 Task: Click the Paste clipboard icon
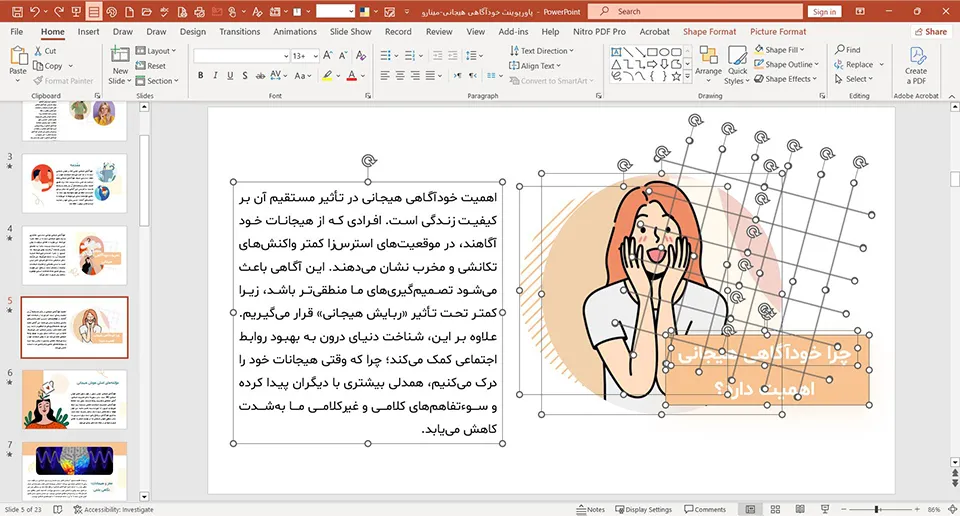(x=18, y=56)
